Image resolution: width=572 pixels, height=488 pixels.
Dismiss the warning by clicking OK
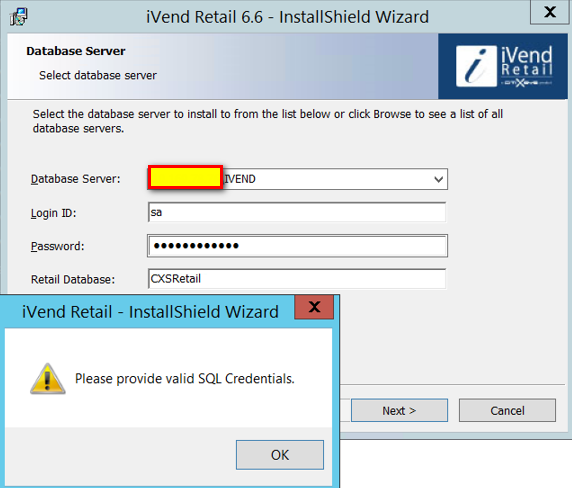(280, 455)
